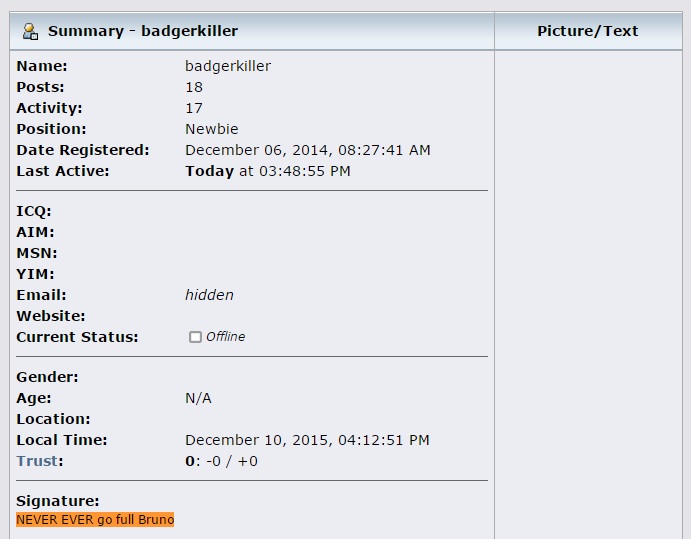This screenshot has width=691, height=539.
Task: Click the Activity value 17
Action: coord(194,108)
